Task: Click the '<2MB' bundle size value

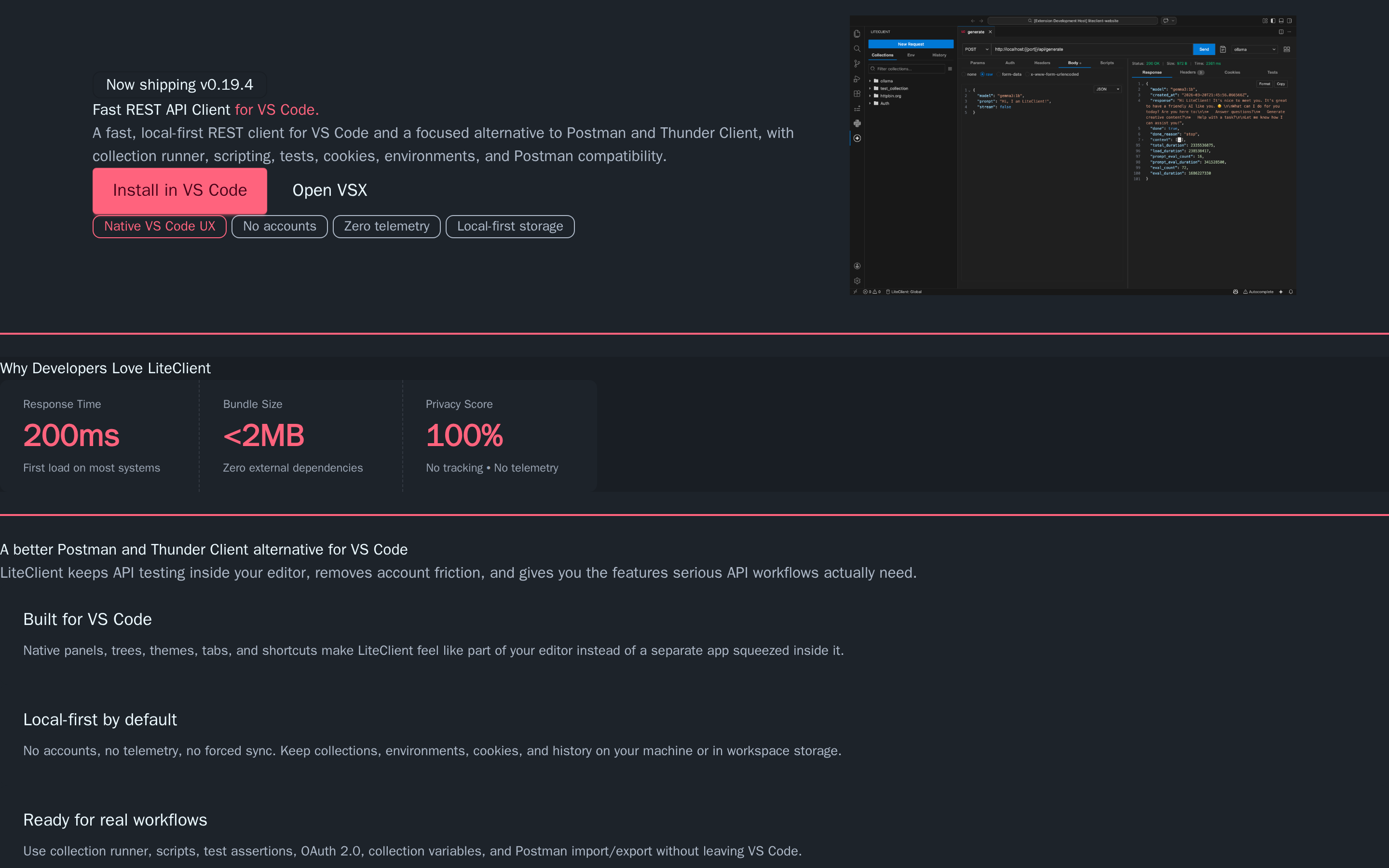Action: pos(263,435)
